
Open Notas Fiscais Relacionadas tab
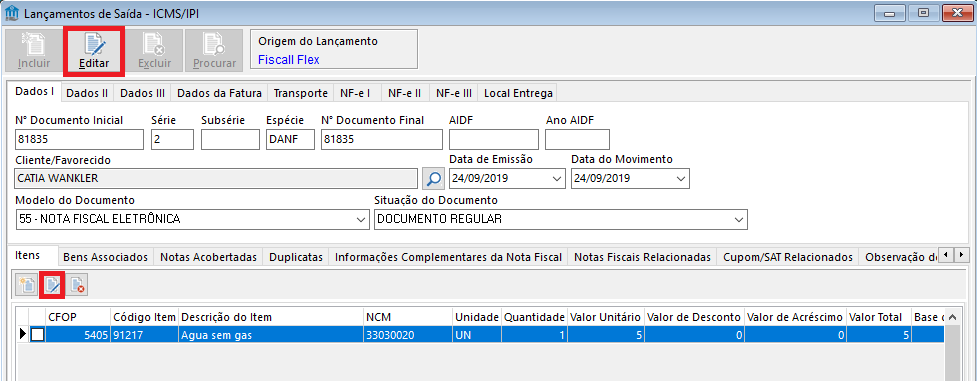642,257
